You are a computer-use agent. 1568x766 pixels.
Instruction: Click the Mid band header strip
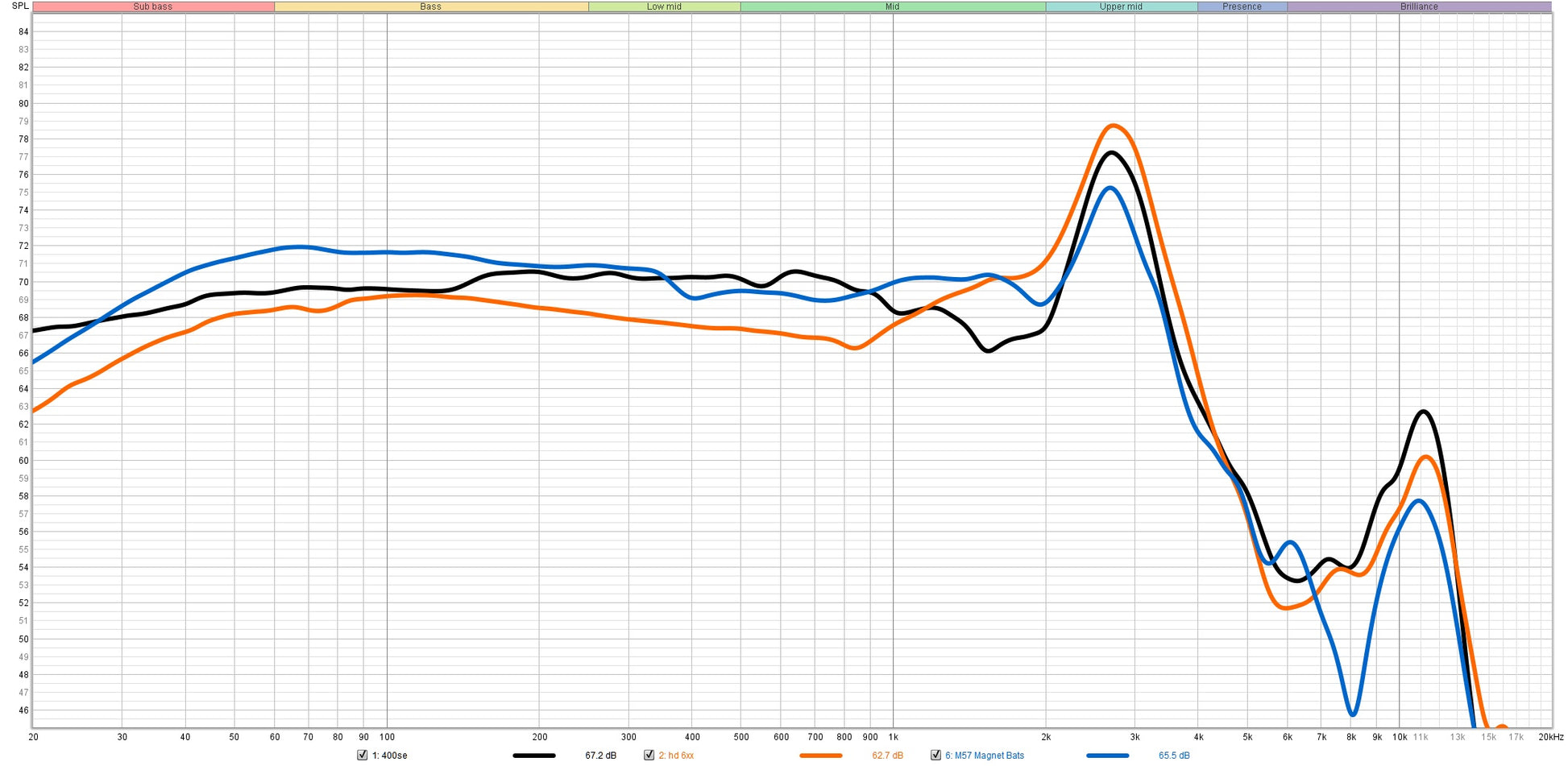coord(891,6)
